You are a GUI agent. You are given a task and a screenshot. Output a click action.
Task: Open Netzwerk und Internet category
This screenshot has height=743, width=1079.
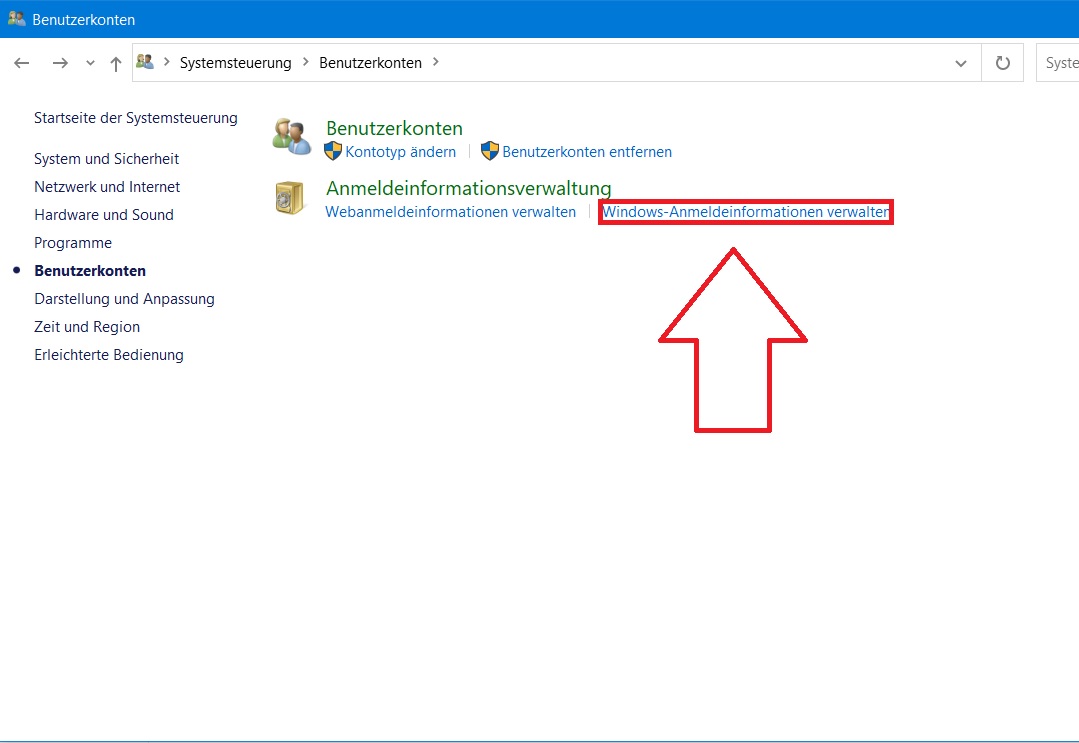(x=107, y=187)
